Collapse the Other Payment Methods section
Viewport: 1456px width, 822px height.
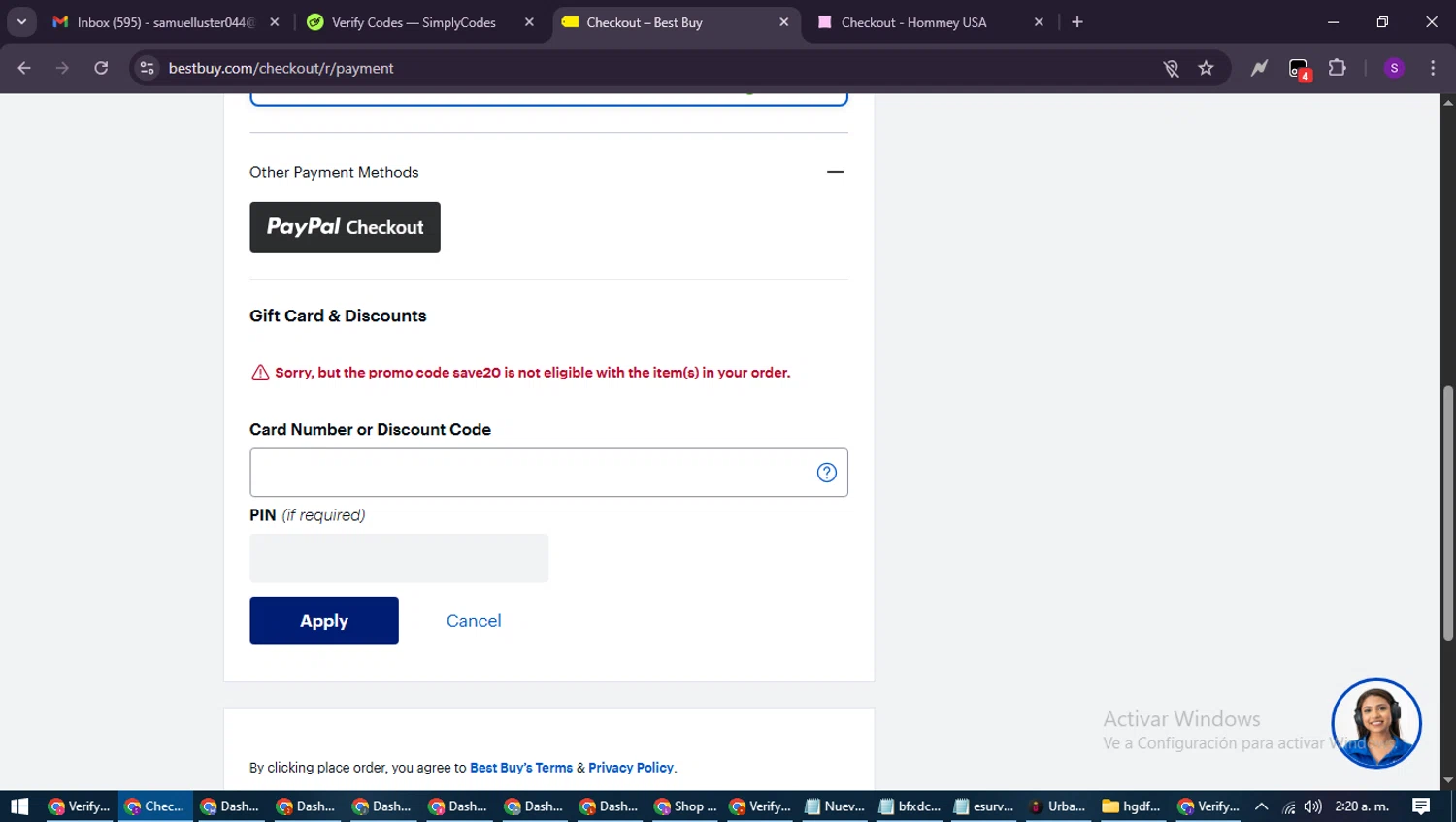[x=835, y=172]
